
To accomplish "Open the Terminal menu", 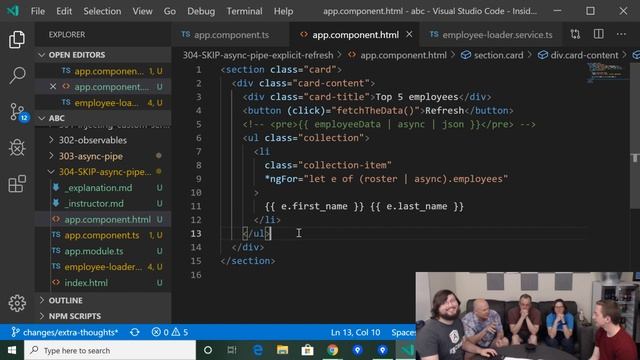I will click(x=244, y=11).
